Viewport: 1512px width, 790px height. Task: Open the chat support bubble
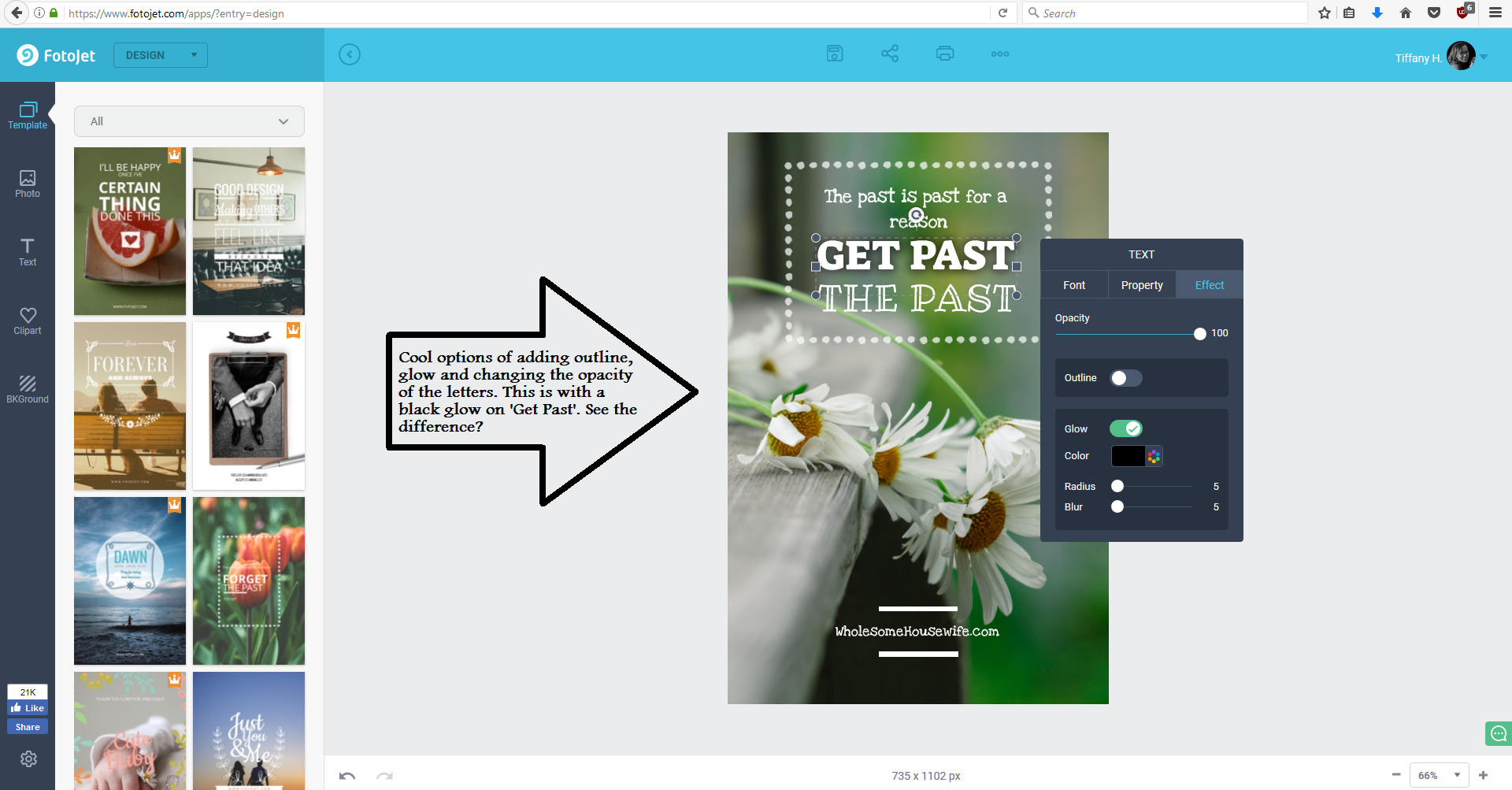click(1498, 733)
